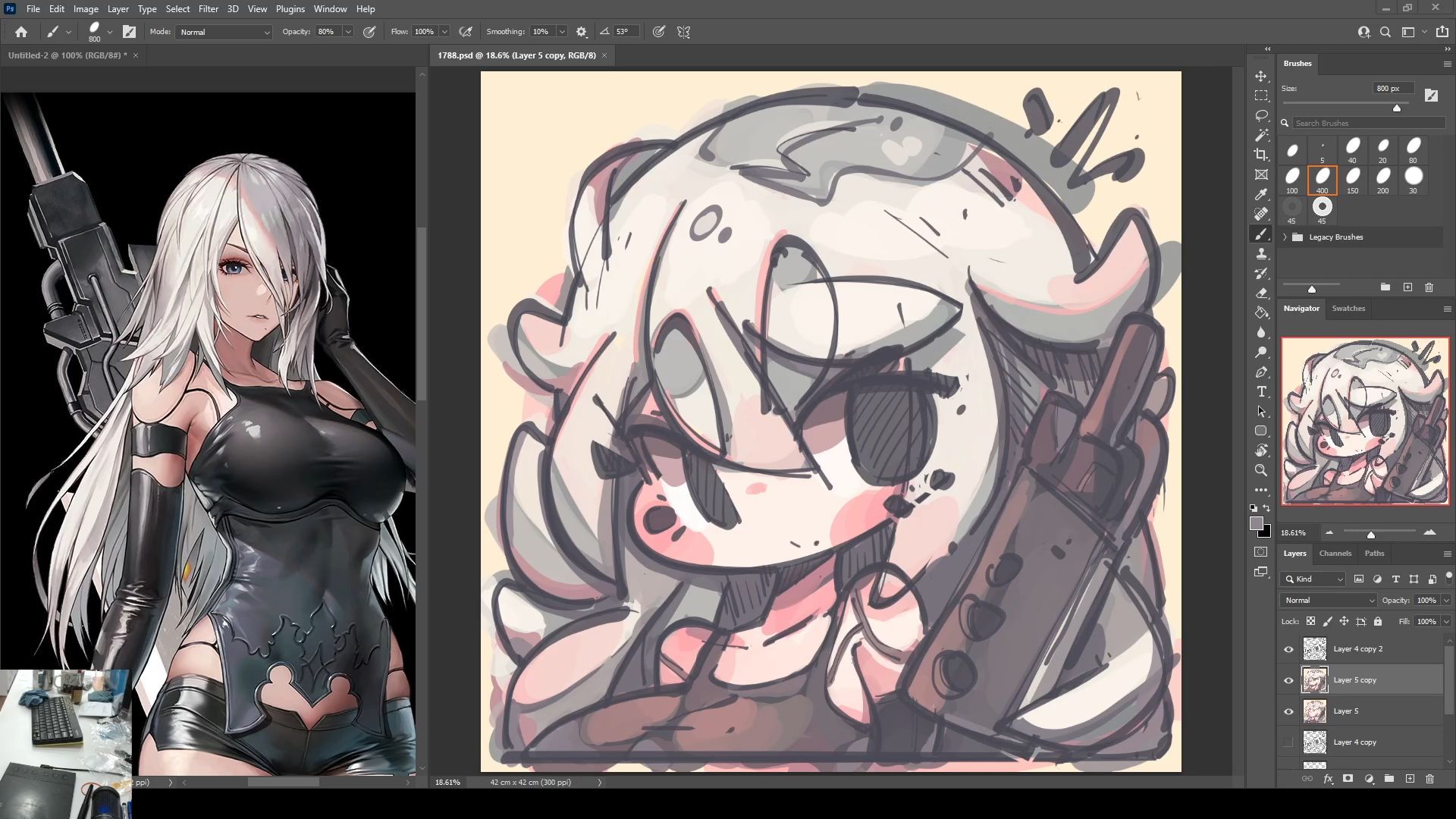1456x819 pixels.
Task: Click the brush Size slider handle
Action: (x=1397, y=108)
